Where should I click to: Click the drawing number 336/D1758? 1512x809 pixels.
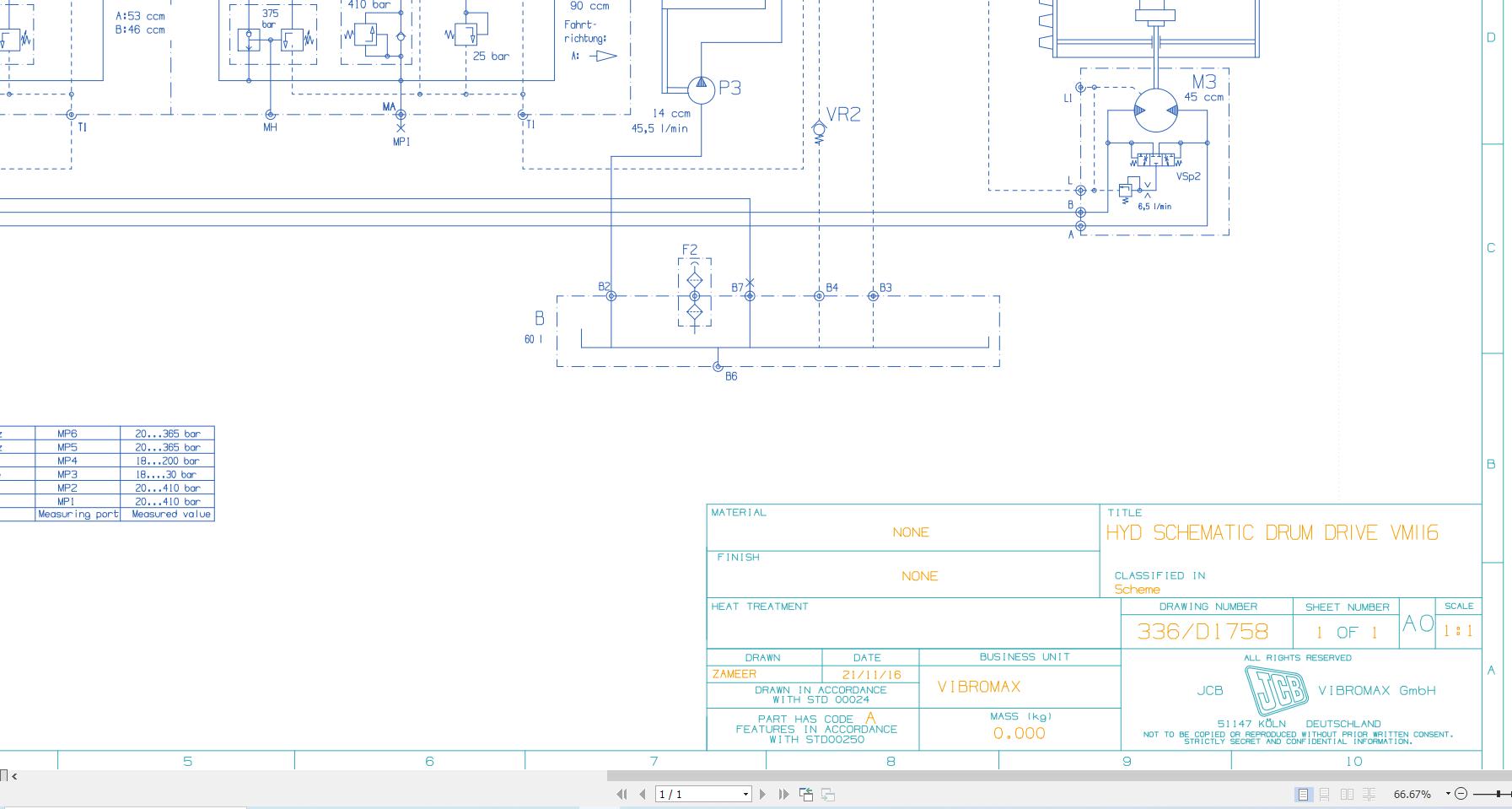pyautogui.click(x=1203, y=631)
